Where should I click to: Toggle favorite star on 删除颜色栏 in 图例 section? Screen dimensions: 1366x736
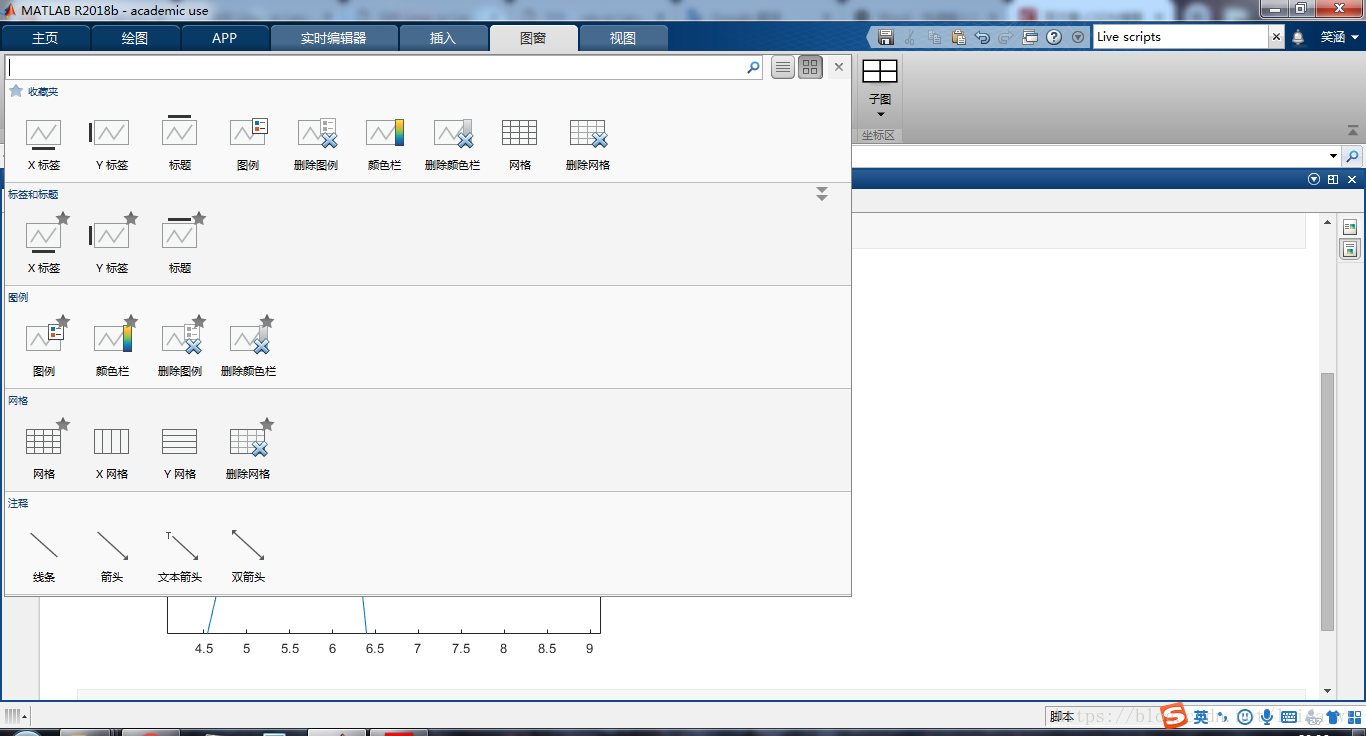coord(267,321)
